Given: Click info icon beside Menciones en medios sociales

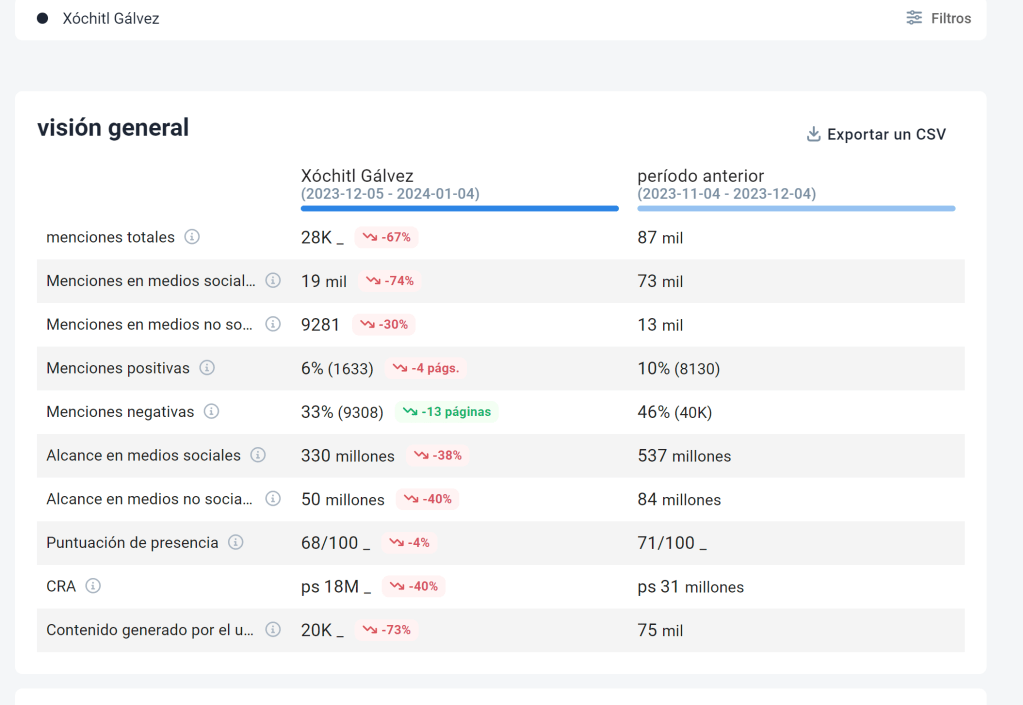Looking at the screenshot, I should [272, 281].
